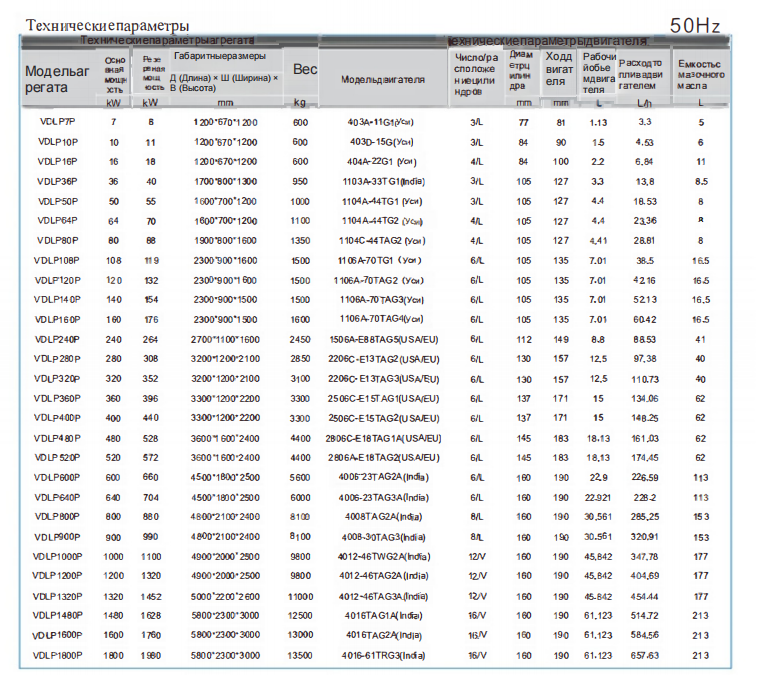The height and width of the screenshot is (675, 757).
Task: Click engine model 1506A-E88TAG5 (USA/EU)
Action: 384,339
